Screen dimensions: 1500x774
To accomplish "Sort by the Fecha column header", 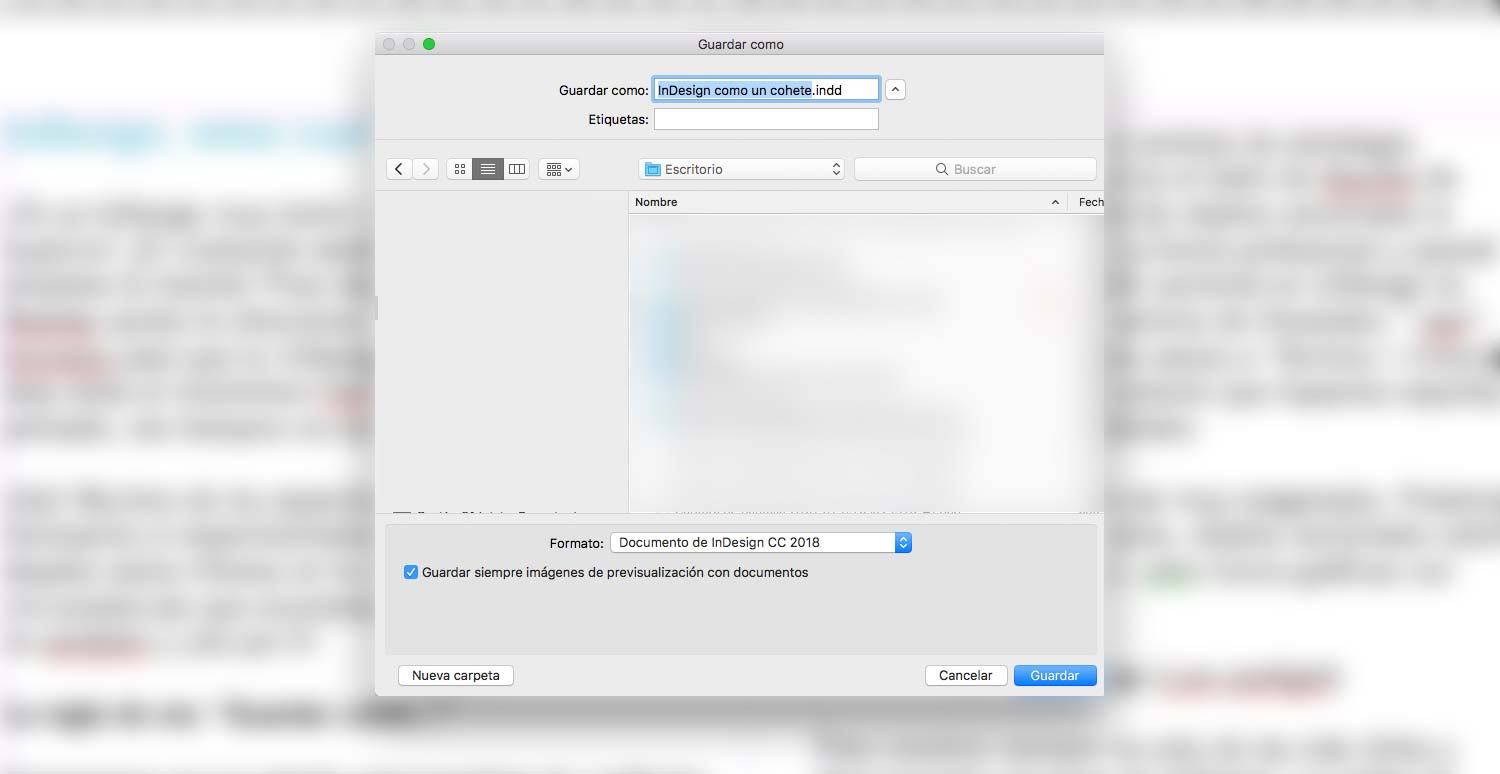I will (x=1088, y=202).
